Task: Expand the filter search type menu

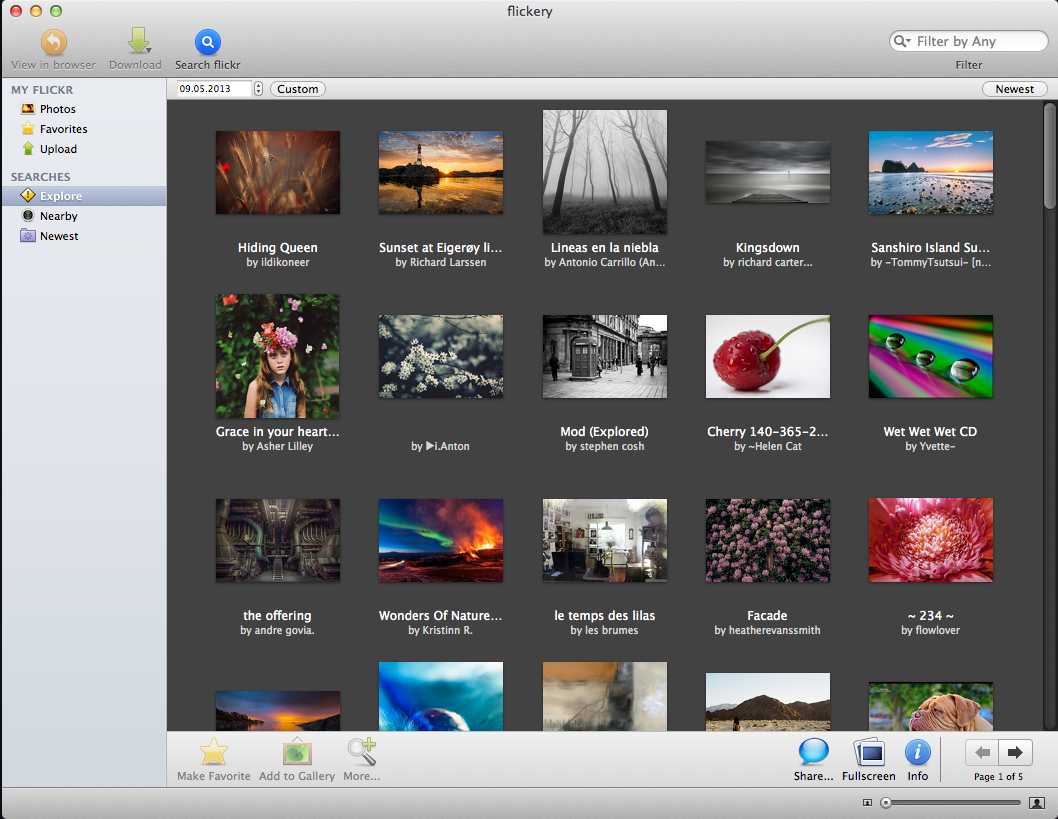Action: click(x=903, y=42)
